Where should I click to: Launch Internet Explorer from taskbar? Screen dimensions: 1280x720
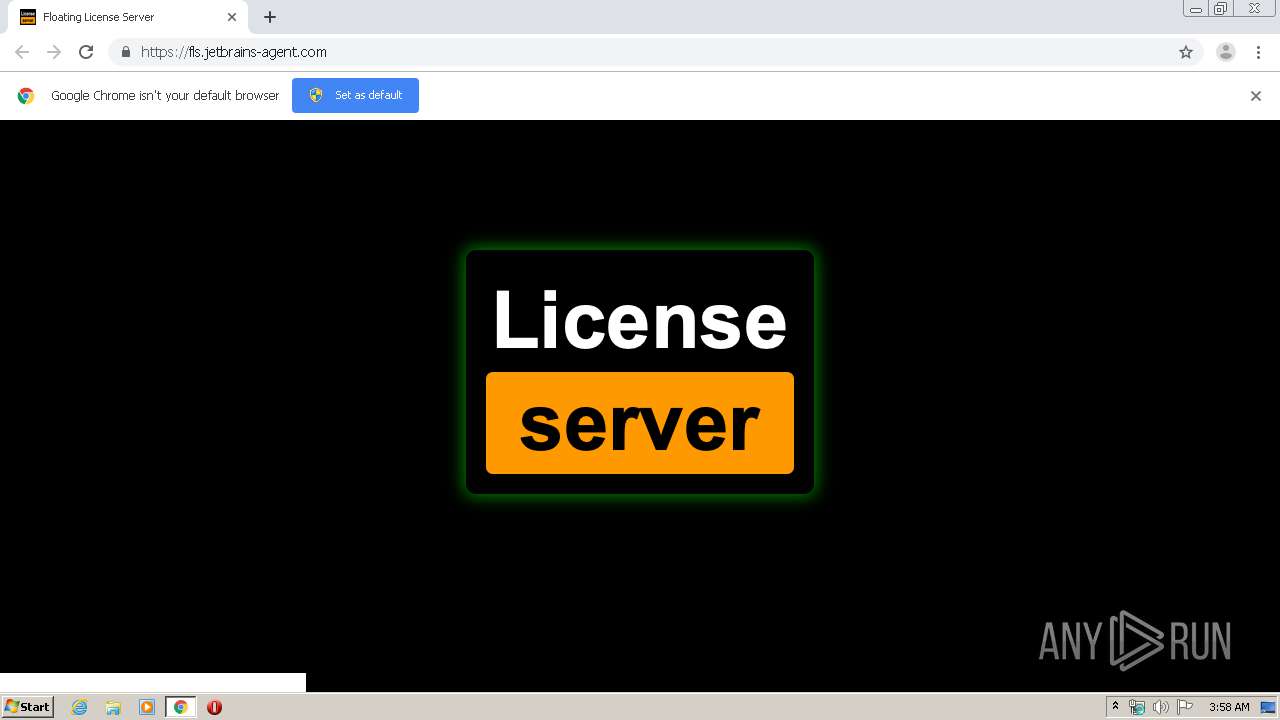[80, 707]
